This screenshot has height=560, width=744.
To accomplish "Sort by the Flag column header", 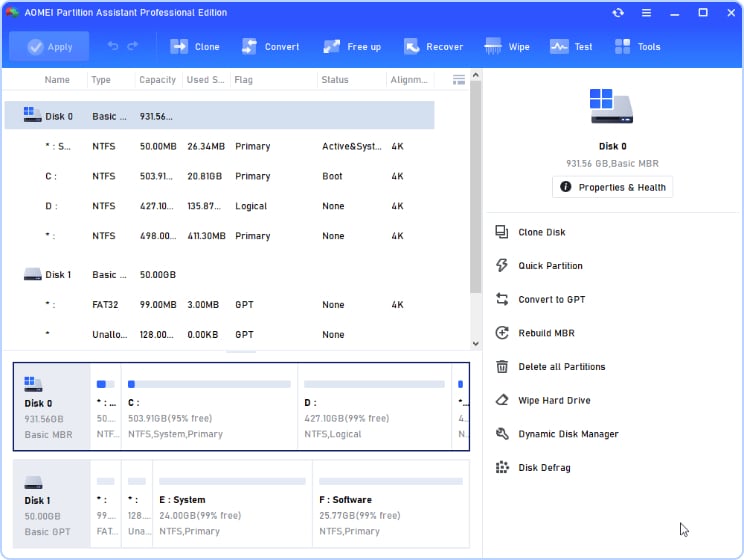I will pyautogui.click(x=243, y=80).
